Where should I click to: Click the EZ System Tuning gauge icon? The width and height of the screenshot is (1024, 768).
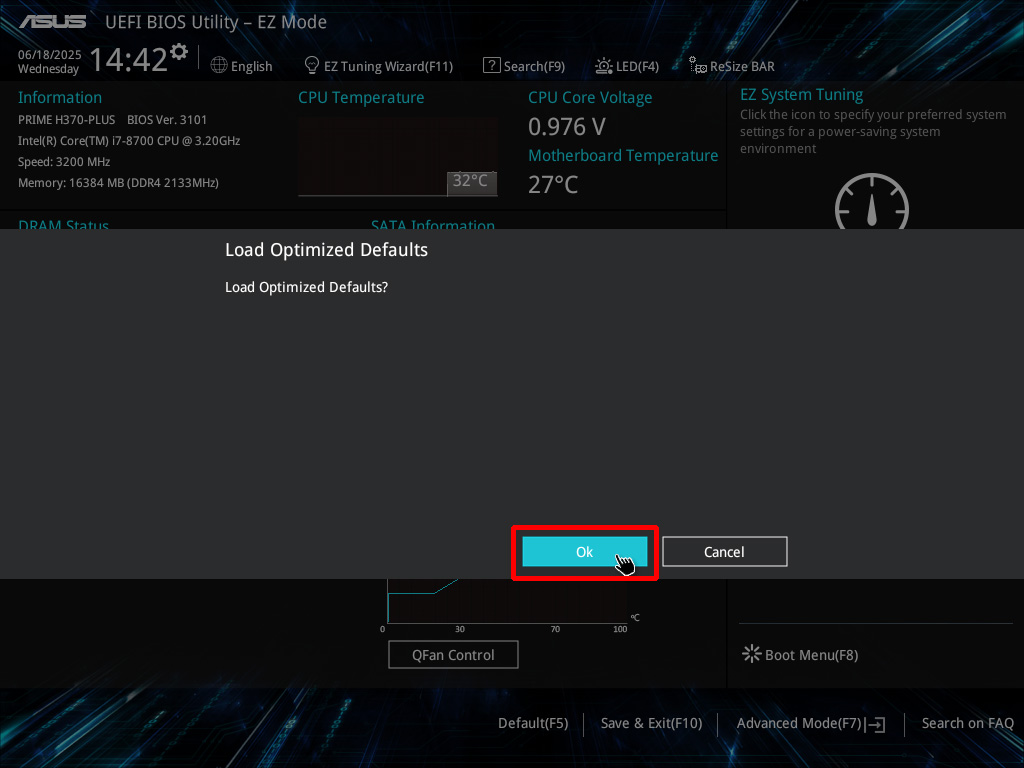pyautogui.click(x=872, y=201)
